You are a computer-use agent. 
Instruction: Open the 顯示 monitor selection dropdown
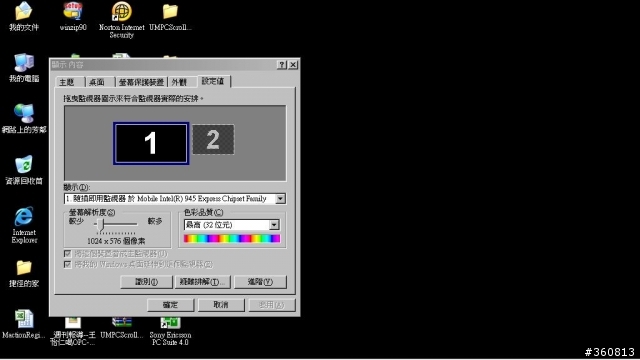pos(175,199)
